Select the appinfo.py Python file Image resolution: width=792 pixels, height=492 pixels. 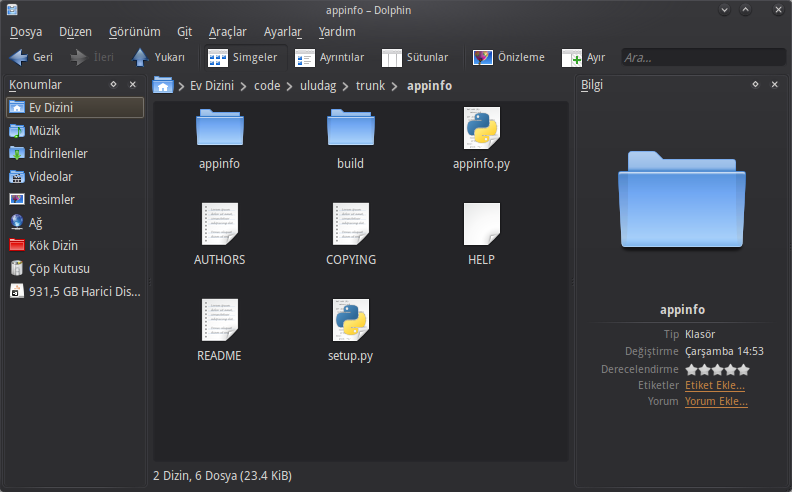[482, 128]
